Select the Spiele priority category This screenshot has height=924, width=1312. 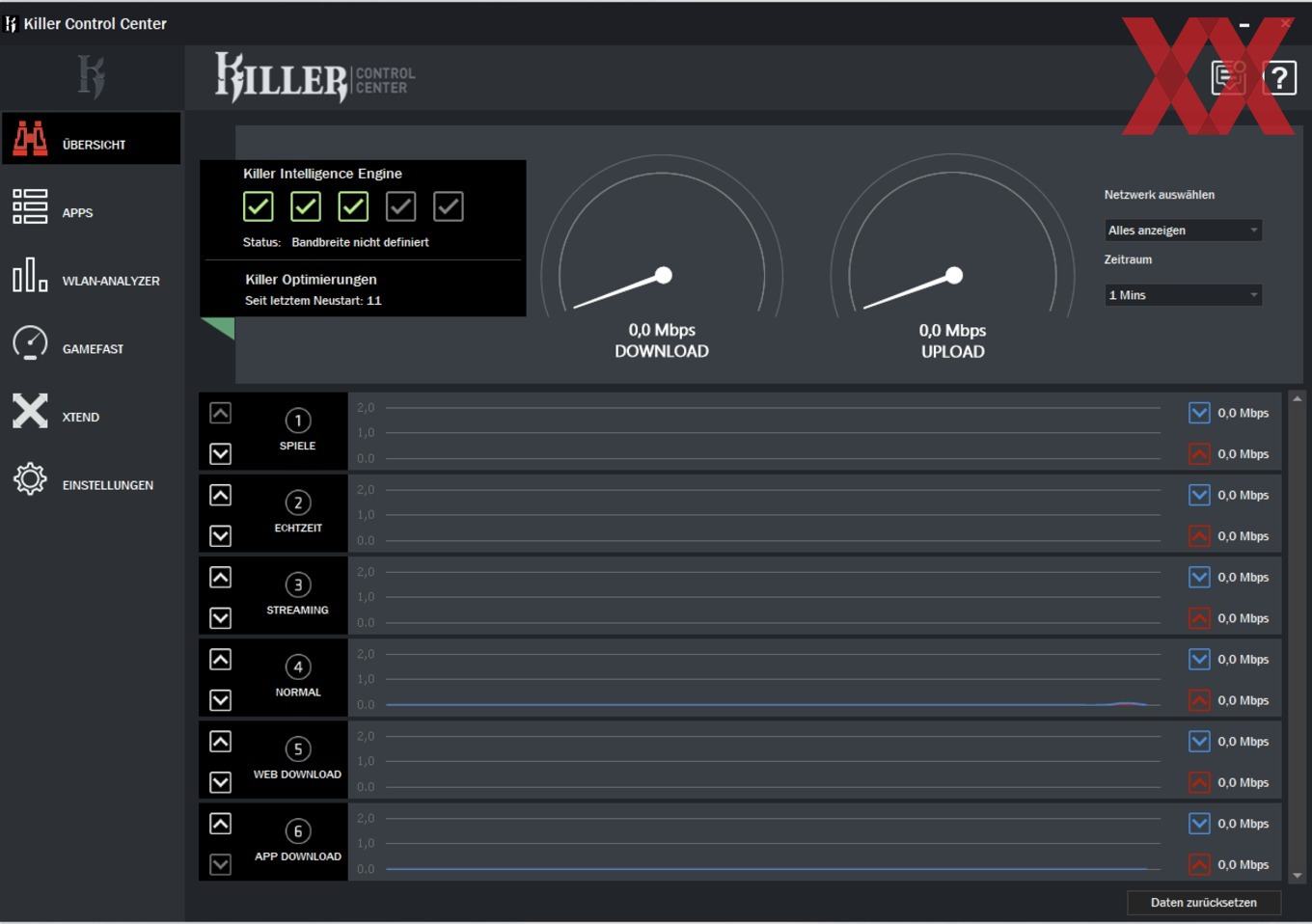pos(297,430)
